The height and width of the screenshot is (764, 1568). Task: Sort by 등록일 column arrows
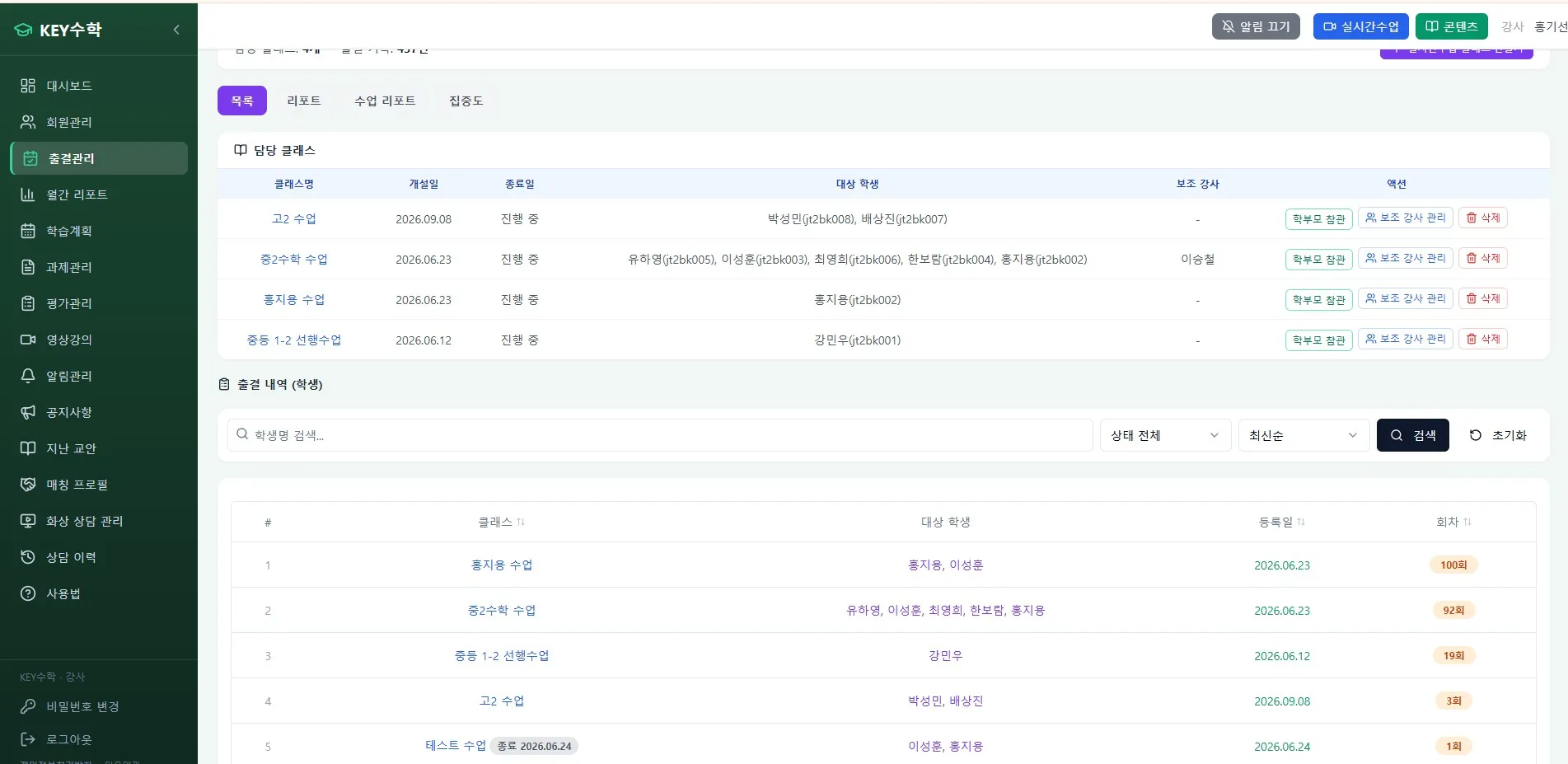1301,522
